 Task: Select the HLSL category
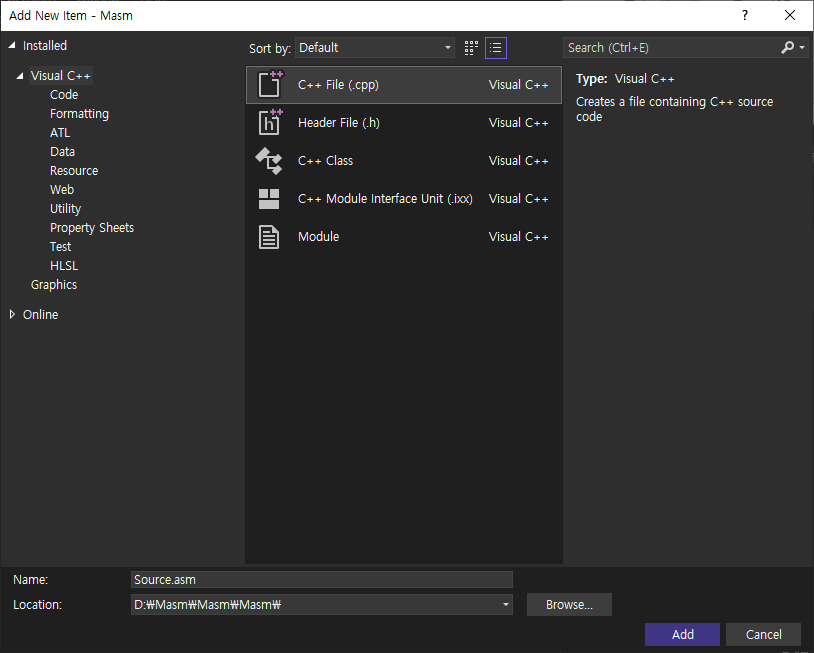(64, 266)
